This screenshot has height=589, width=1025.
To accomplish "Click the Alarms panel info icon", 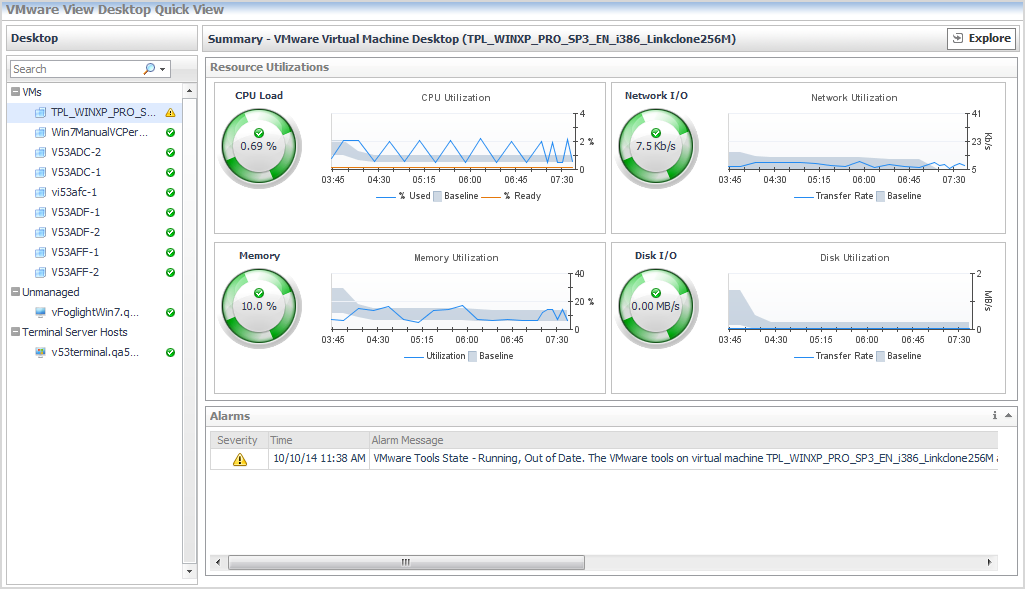I will click(995, 415).
